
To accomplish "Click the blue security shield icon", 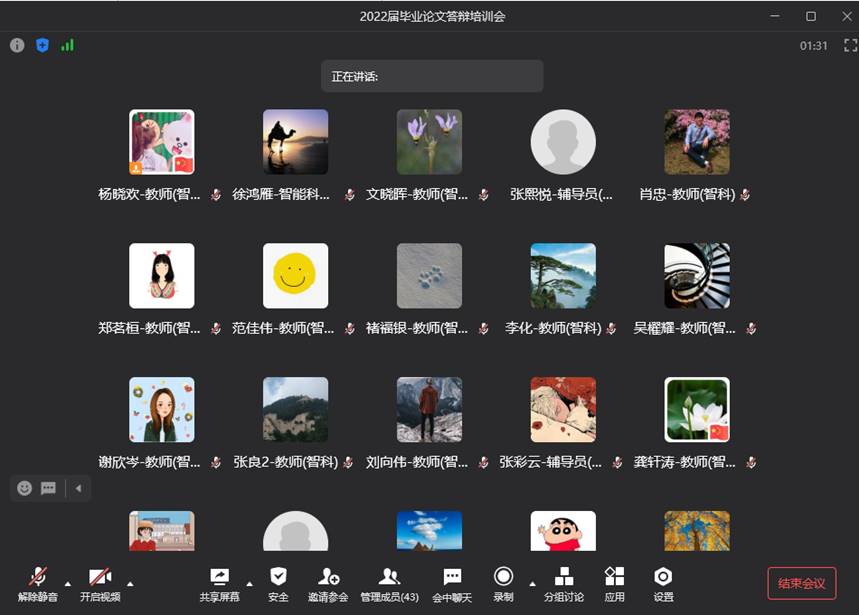I will pos(42,45).
